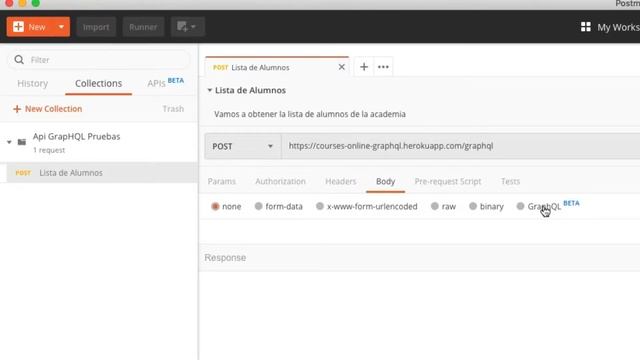Select the x-www-form-urlencoded radio option

click(320, 206)
